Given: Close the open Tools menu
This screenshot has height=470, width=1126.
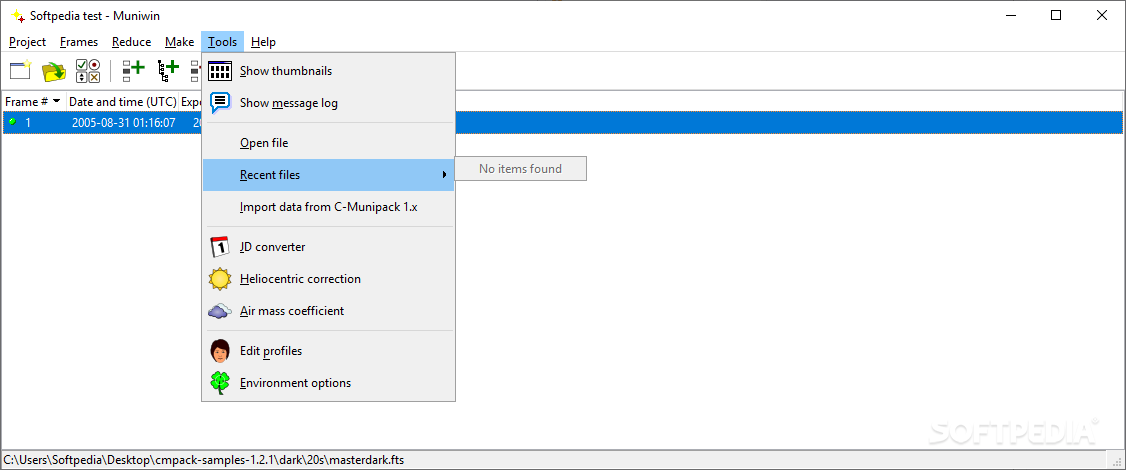Looking at the screenshot, I should (223, 42).
